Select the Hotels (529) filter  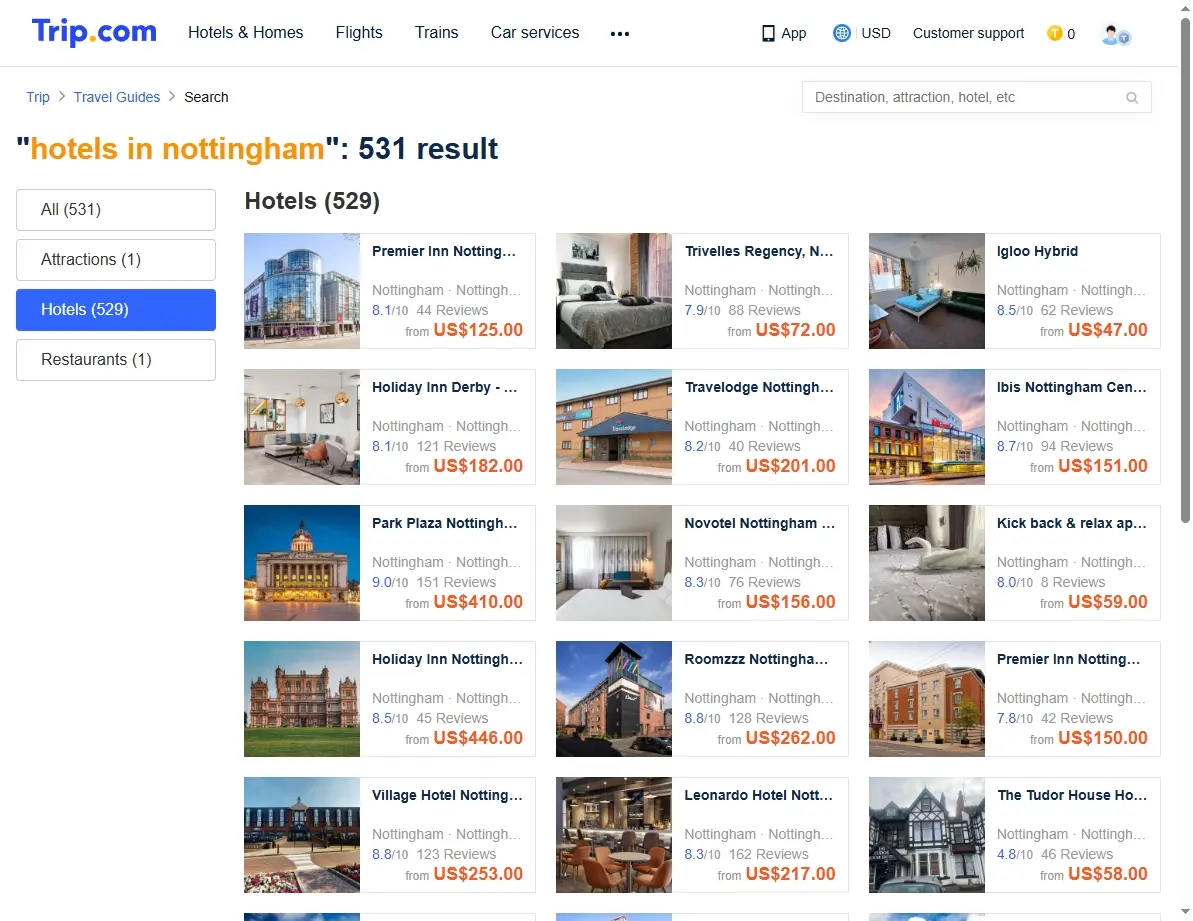click(116, 310)
